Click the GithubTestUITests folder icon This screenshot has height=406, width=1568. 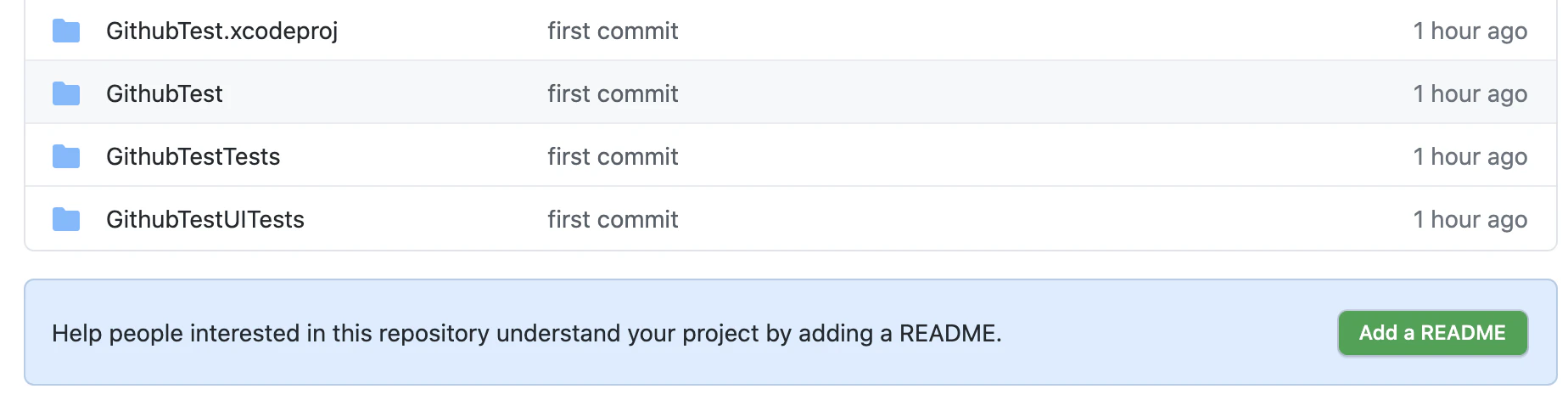(66, 220)
